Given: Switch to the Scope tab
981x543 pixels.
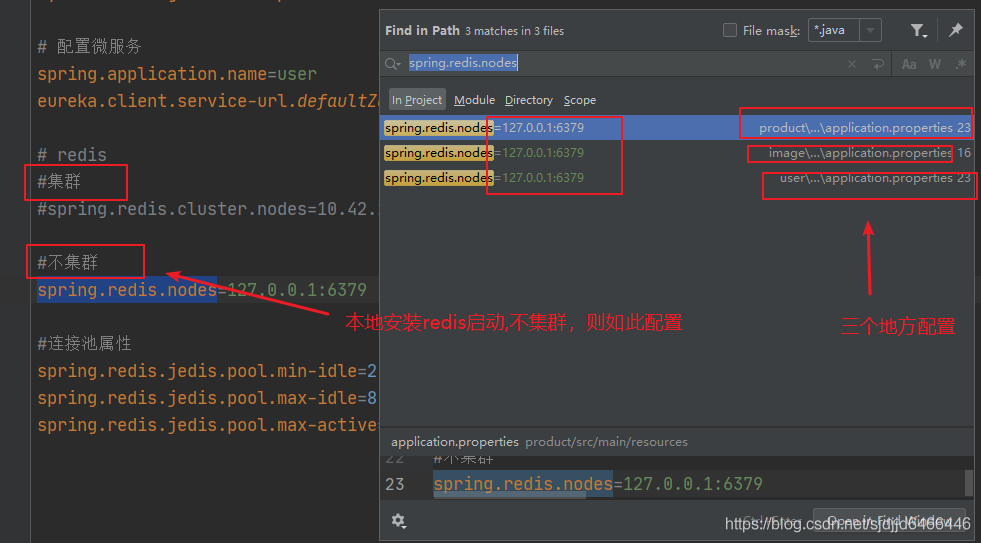Looking at the screenshot, I should pyautogui.click(x=579, y=100).
